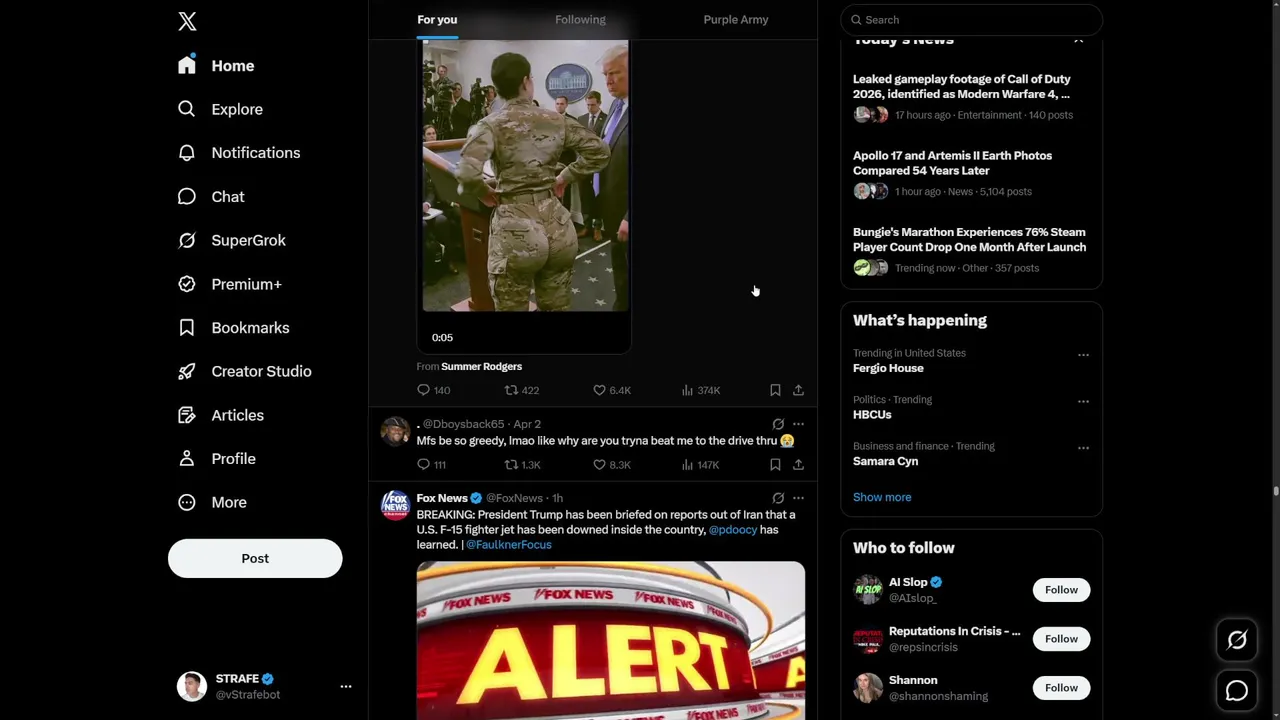Open the Fox News ALERT image
This screenshot has width=1280, height=720.
click(x=610, y=640)
